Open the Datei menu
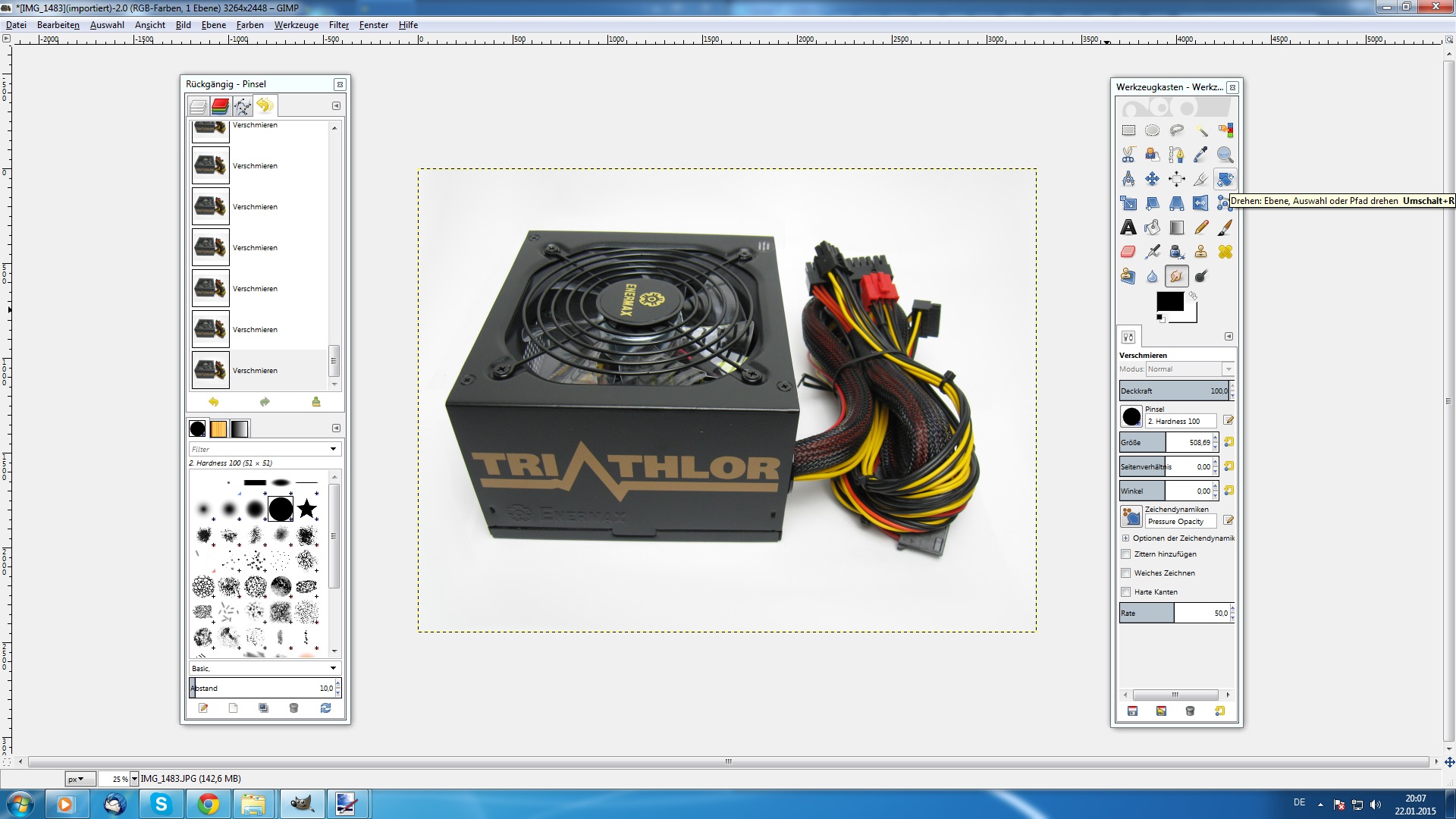1456x819 pixels. pyautogui.click(x=16, y=25)
